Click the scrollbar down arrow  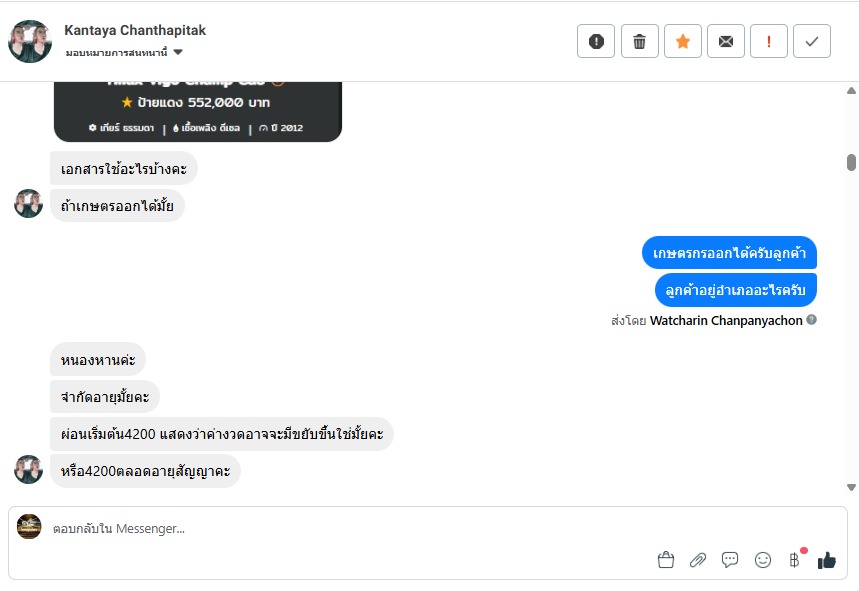point(851,487)
